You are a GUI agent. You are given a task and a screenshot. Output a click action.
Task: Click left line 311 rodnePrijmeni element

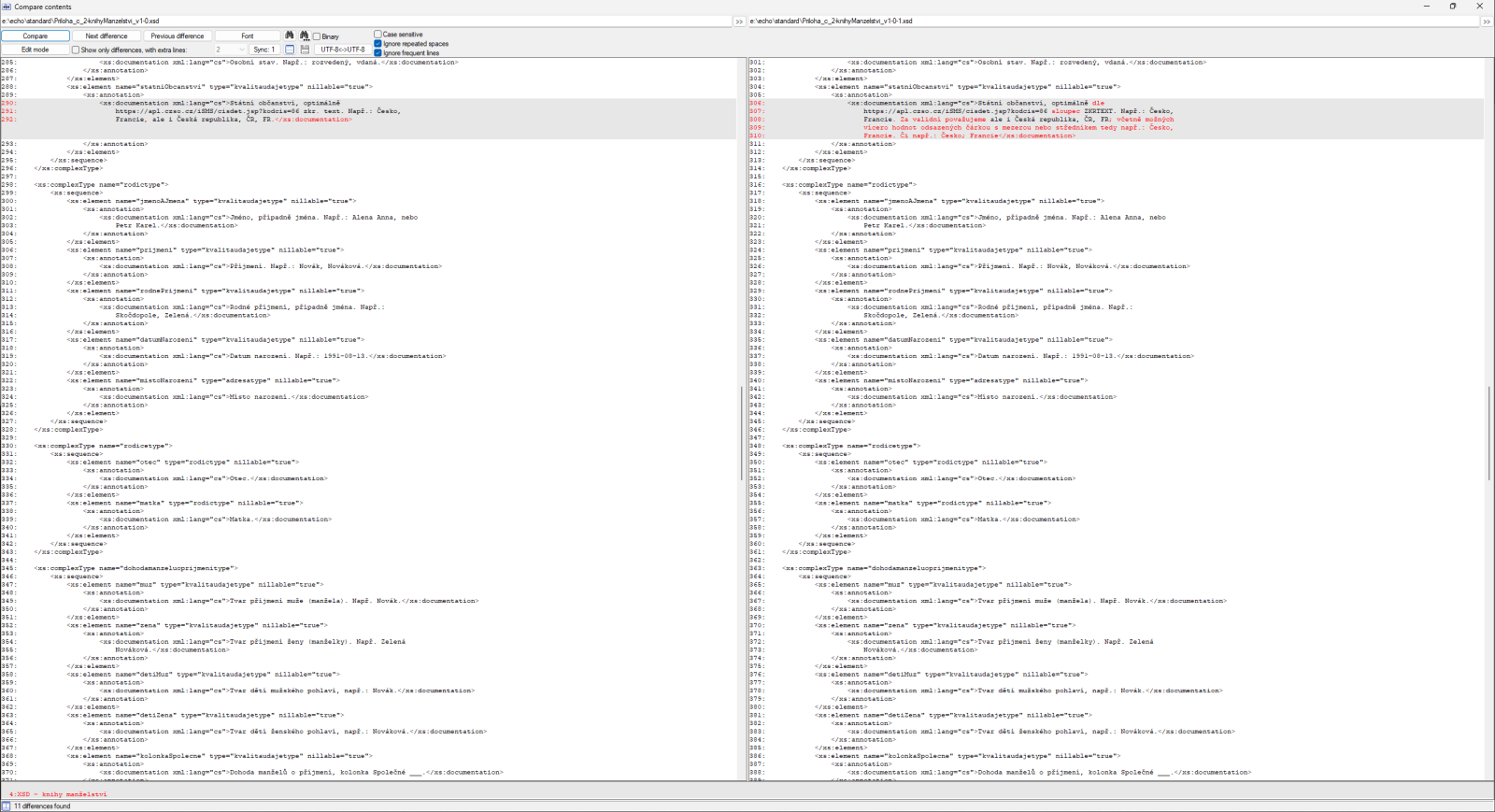[215, 291]
